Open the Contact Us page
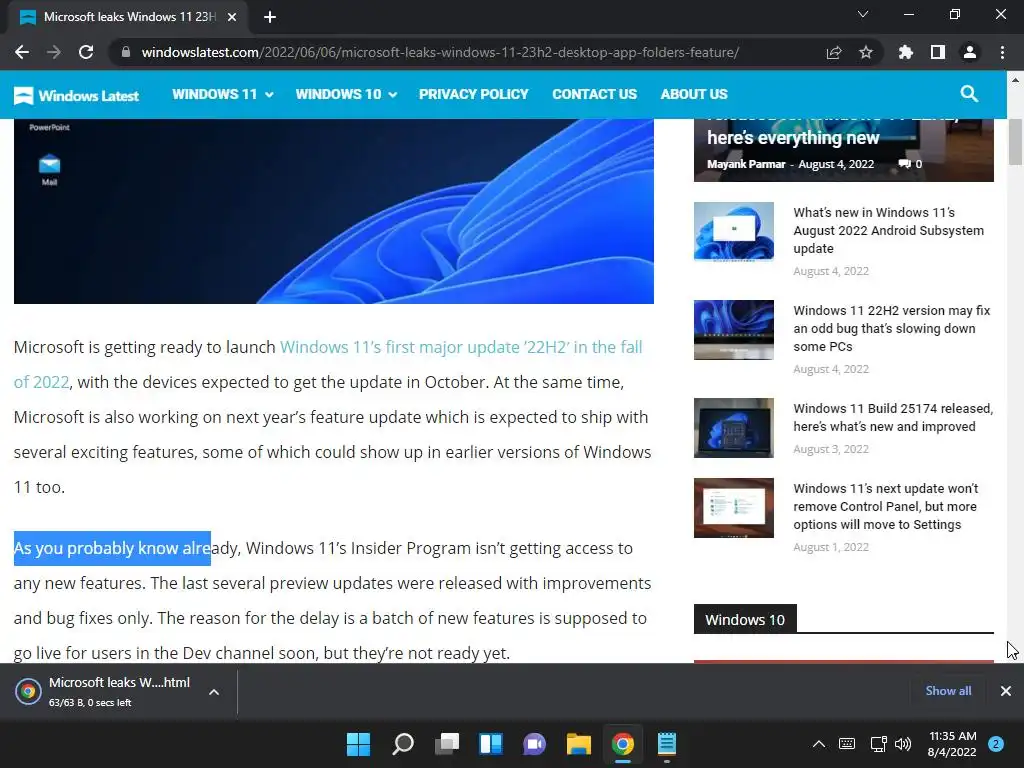The width and height of the screenshot is (1024, 768). tap(594, 94)
